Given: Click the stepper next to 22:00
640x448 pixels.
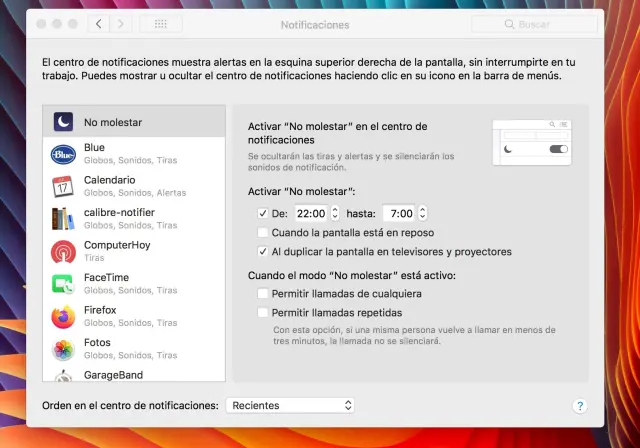Looking at the screenshot, I should tap(334, 213).
